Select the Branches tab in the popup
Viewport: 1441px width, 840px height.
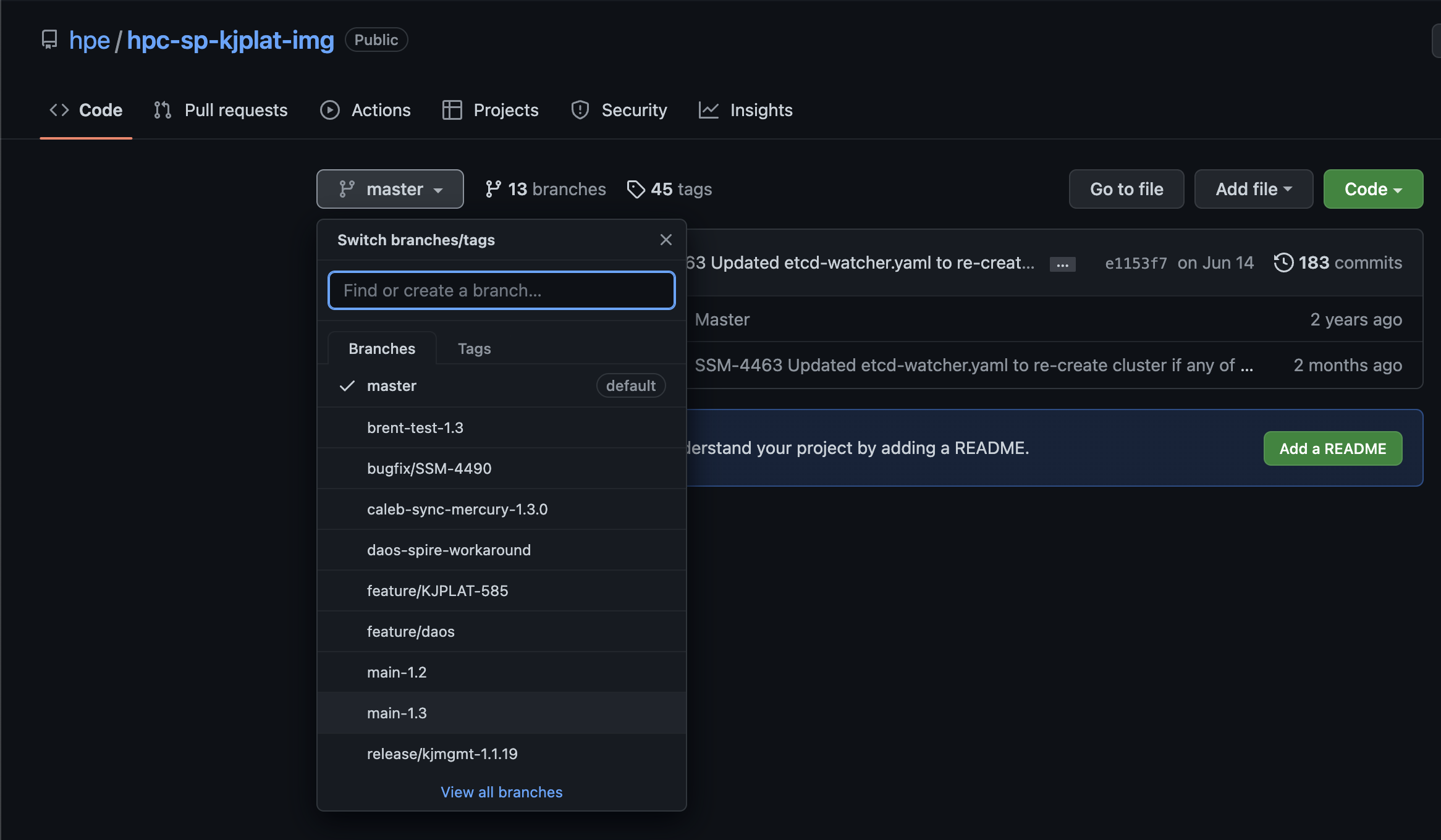pos(382,348)
